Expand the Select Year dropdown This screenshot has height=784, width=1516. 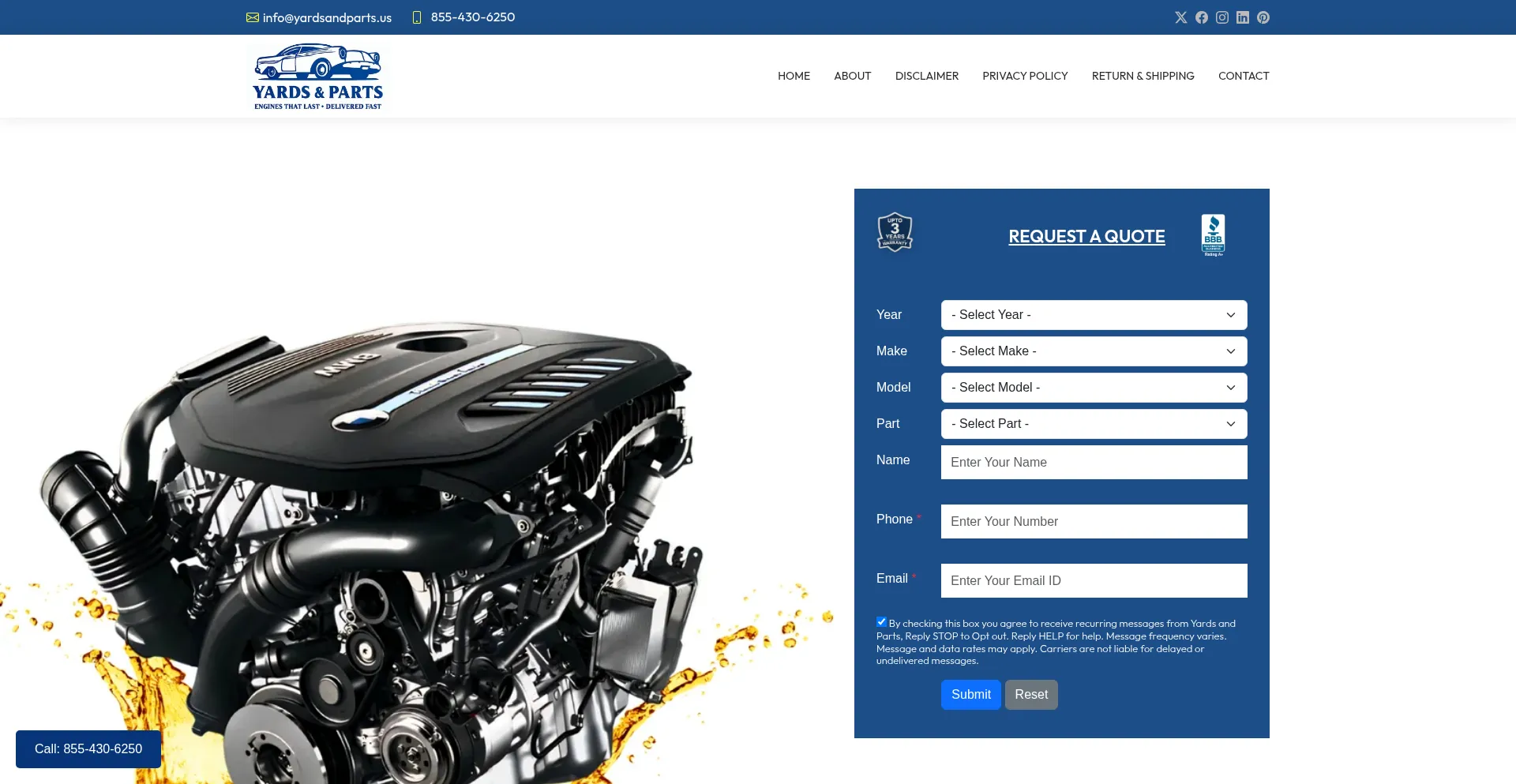1094,315
